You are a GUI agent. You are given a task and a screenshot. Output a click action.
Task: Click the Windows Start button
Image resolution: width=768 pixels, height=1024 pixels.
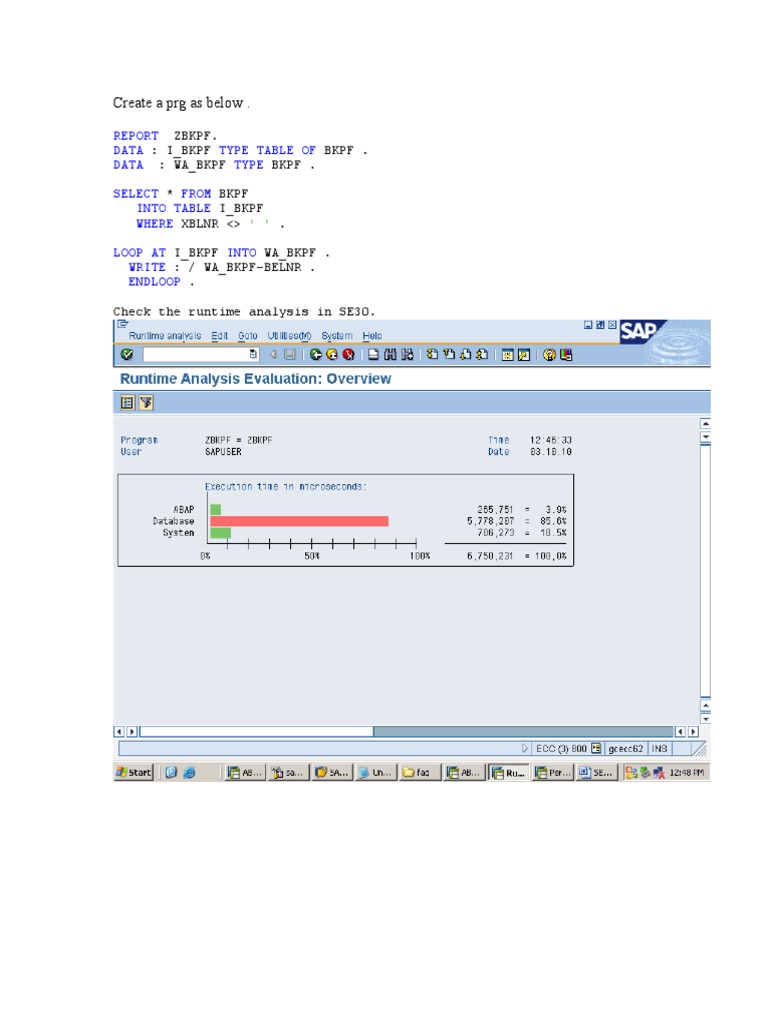coord(134,772)
